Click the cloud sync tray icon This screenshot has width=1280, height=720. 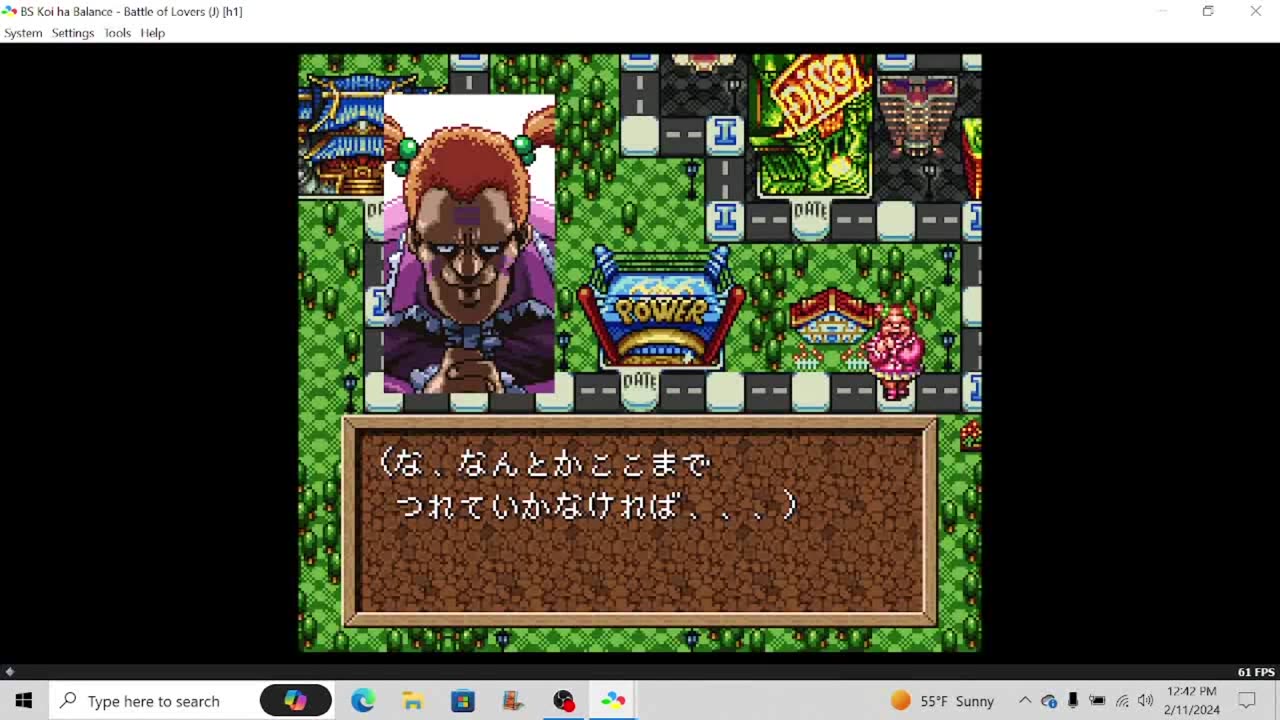click(1049, 701)
